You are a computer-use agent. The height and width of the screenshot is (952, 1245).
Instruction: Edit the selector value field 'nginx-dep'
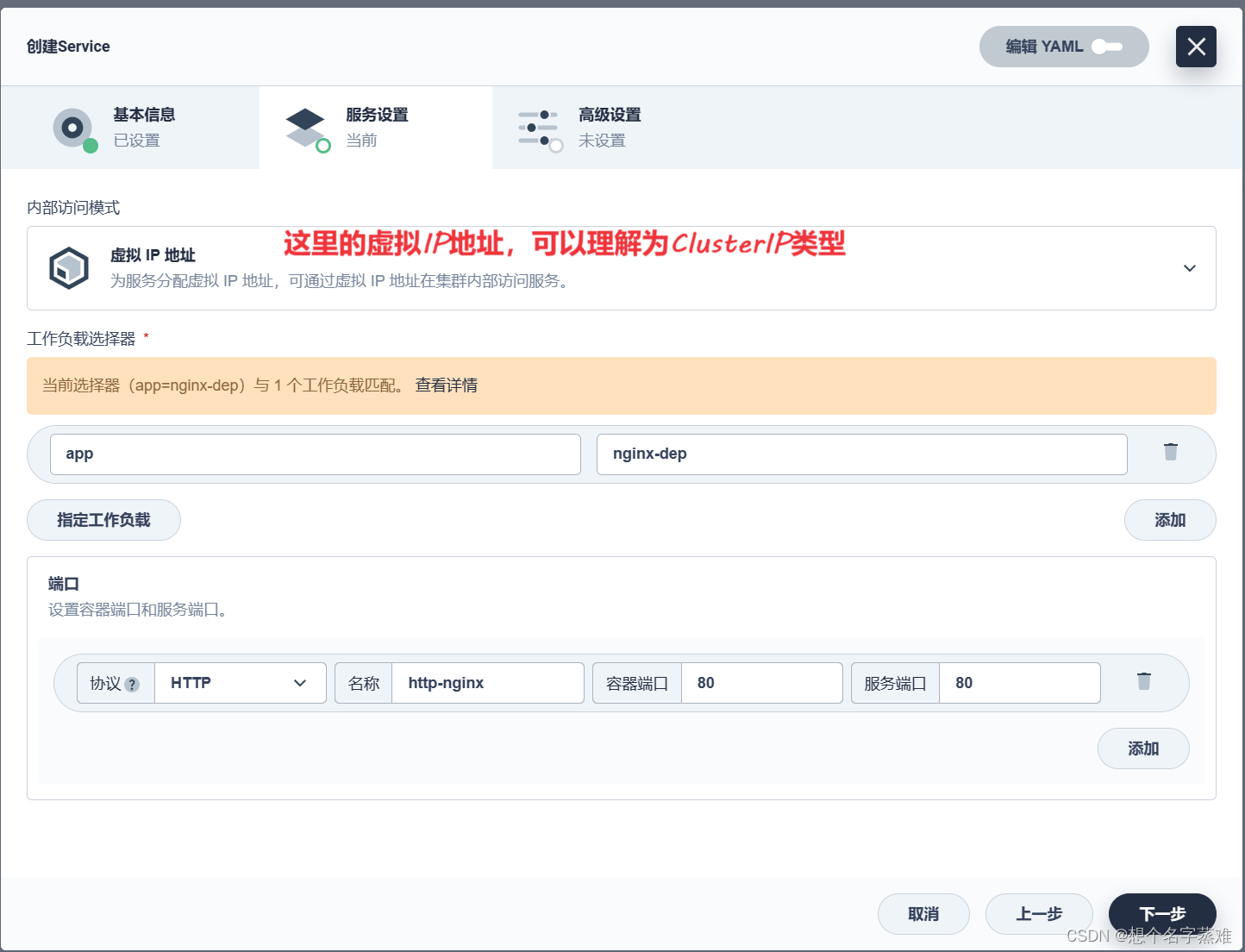862,454
